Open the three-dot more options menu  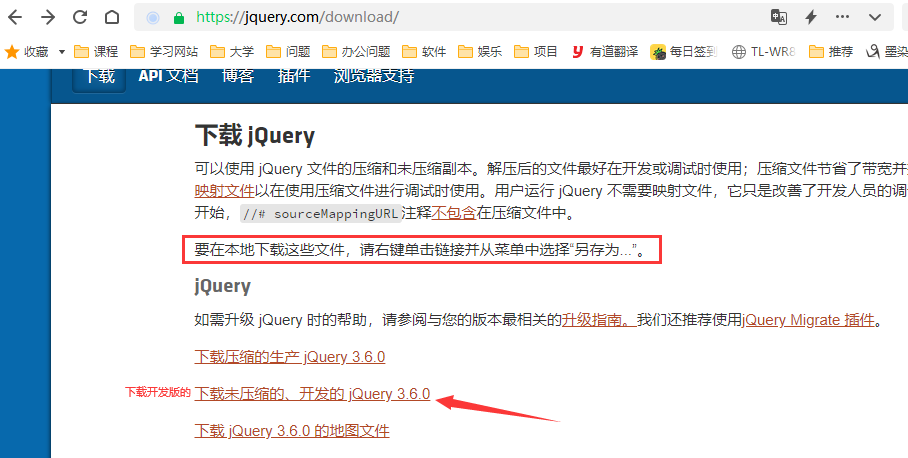pos(843,17)
